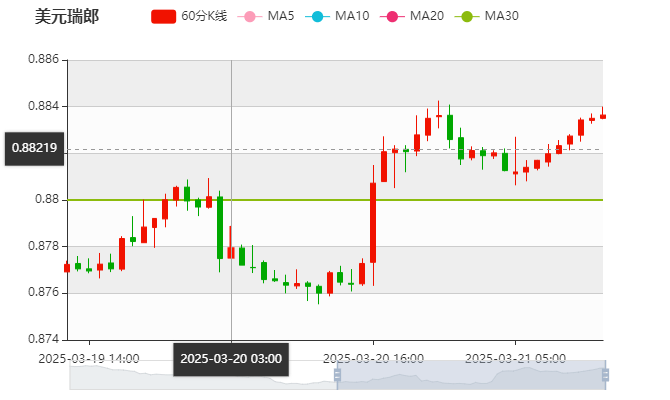Click the tall red candle near 2025-03-20 16:00
This screenshot has height=400, width=670.
[373, 222]
